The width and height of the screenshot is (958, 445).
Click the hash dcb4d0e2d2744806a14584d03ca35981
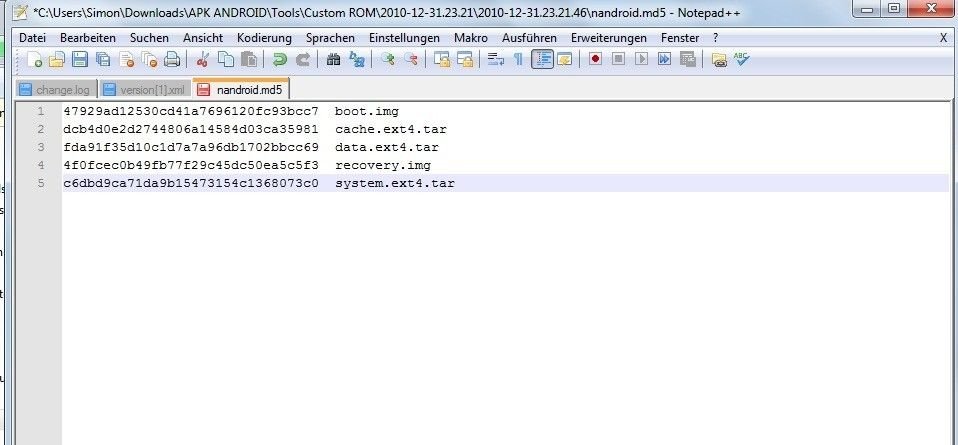[x=191, y=130]
